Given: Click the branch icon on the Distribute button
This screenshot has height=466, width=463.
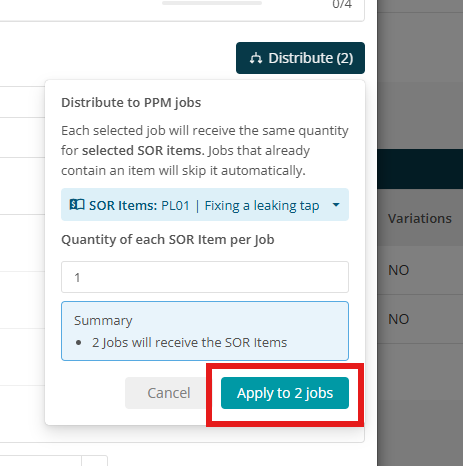Looking at the screenshot, I should point(256,58).
